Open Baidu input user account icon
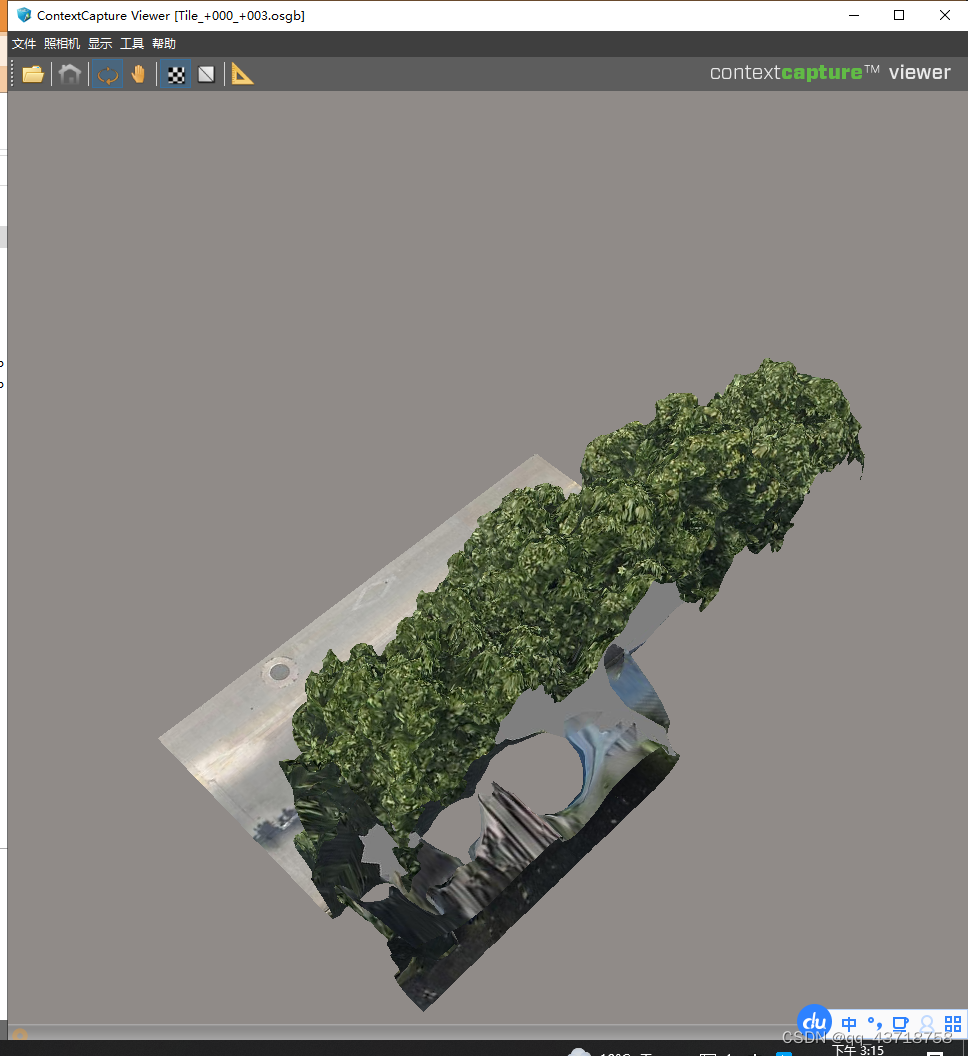968x1056 pixels. (x=927, y=1024)
